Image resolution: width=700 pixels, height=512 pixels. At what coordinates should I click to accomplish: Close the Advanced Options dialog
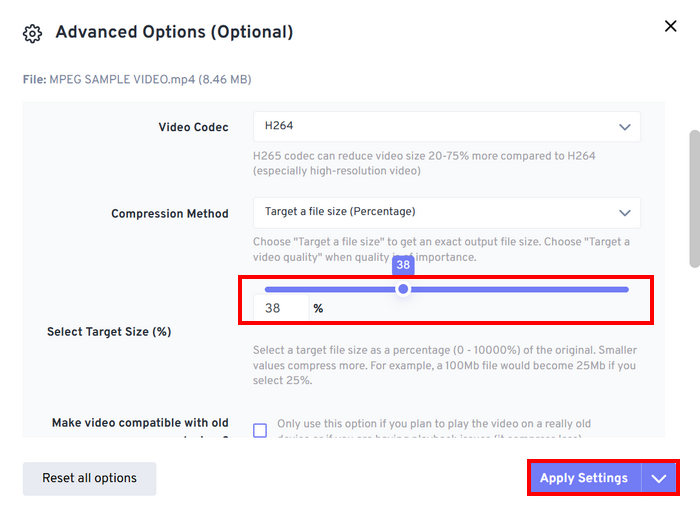tap(670, 26)
